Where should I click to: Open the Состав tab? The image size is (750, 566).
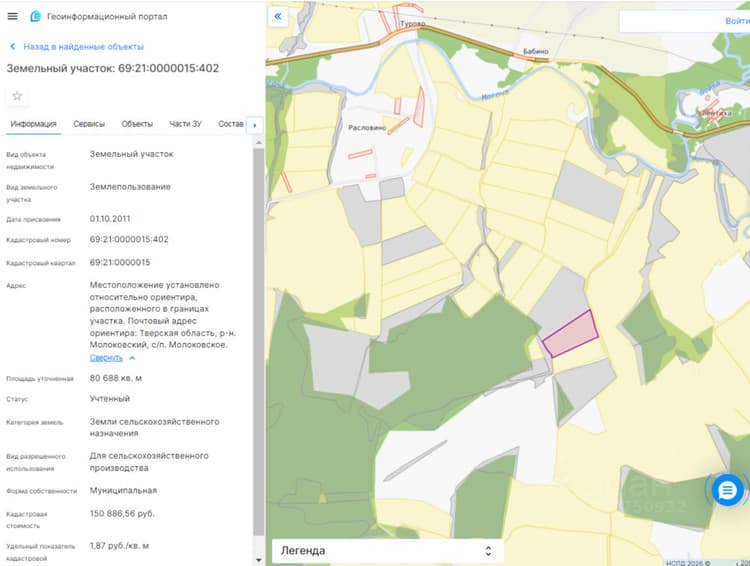[231, 124]
